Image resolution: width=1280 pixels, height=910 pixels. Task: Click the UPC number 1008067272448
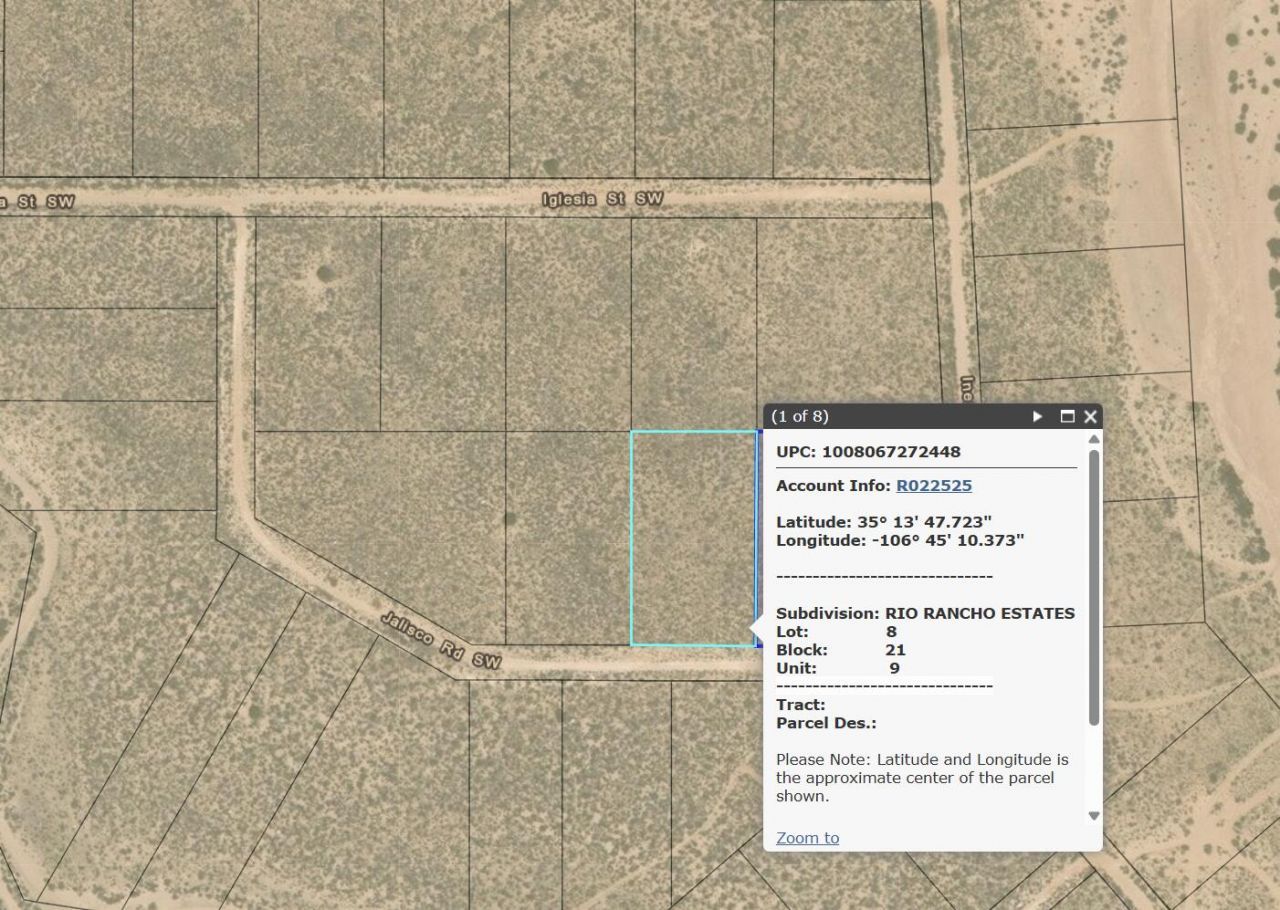tap(890, 452)
